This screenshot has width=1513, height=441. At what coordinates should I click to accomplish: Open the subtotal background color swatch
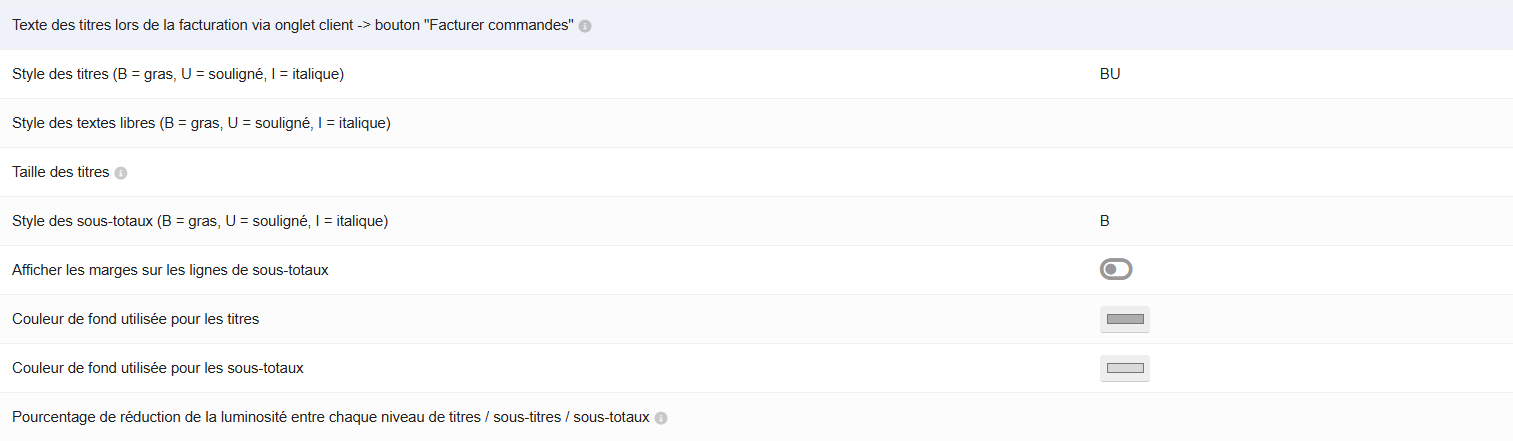click(x=1125, y=368)
